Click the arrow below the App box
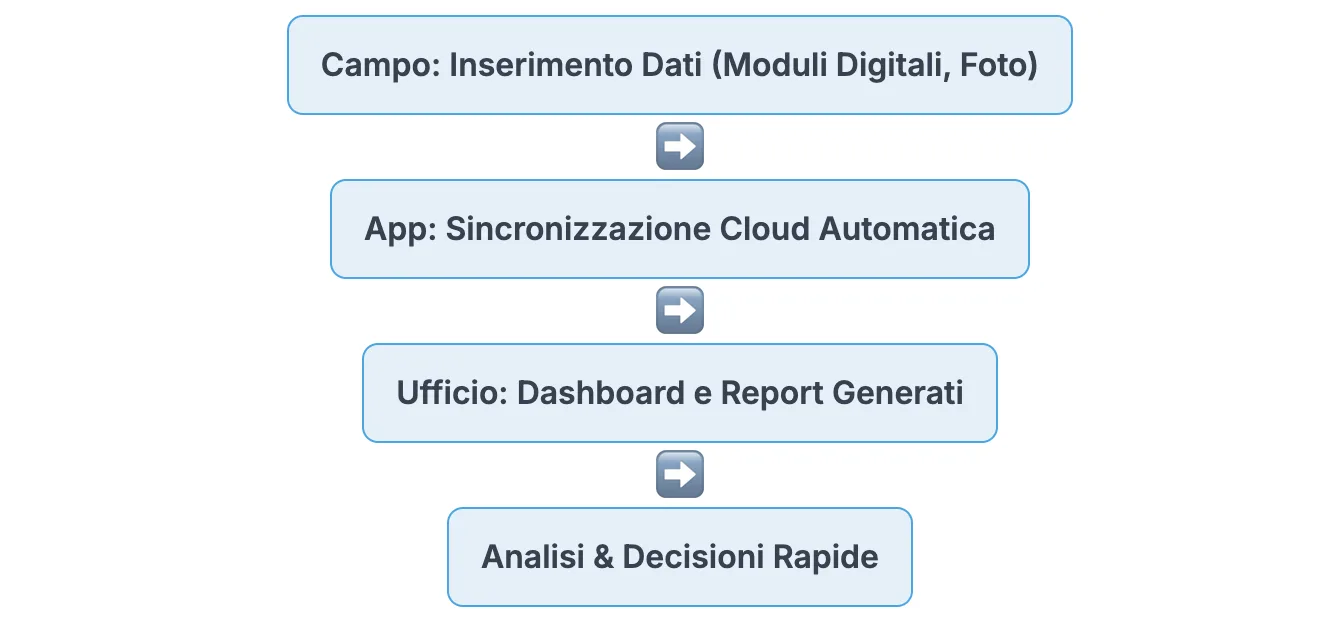This screenshot has width=1332, height=640. pos(680,311)
